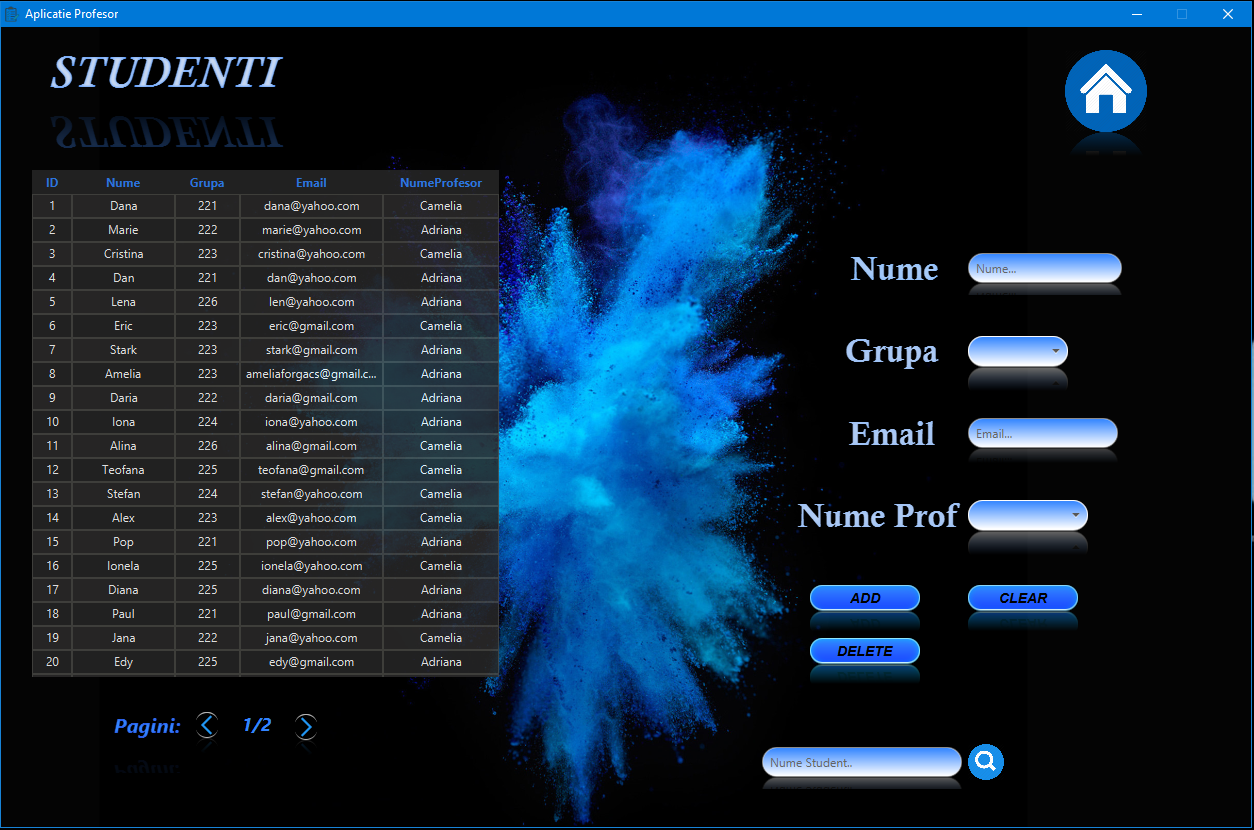Click the application icon in title bar
Screen dimensions: 1254x830
pyautogui.click(x=12, y=14)
